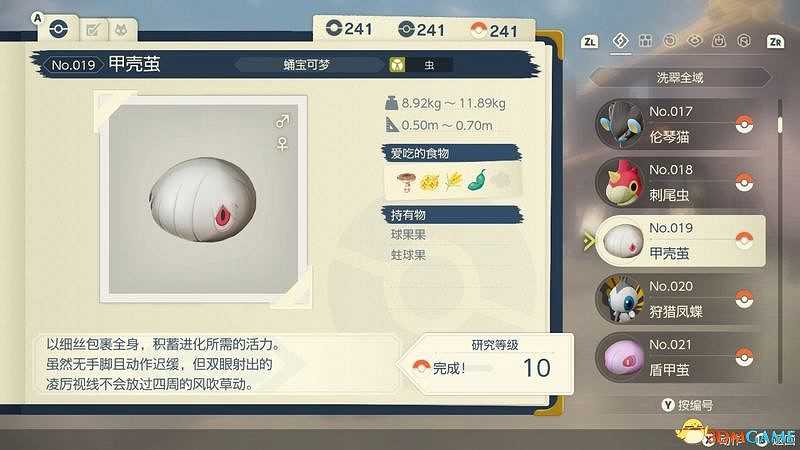
Task: Select the diamond all-region Pokédex icon
Action: click(x=620, y=40)
